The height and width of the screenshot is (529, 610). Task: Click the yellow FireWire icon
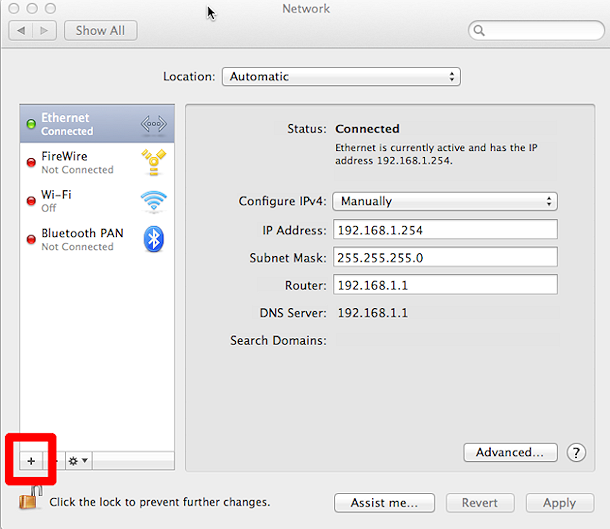click(x=153, y=163)
